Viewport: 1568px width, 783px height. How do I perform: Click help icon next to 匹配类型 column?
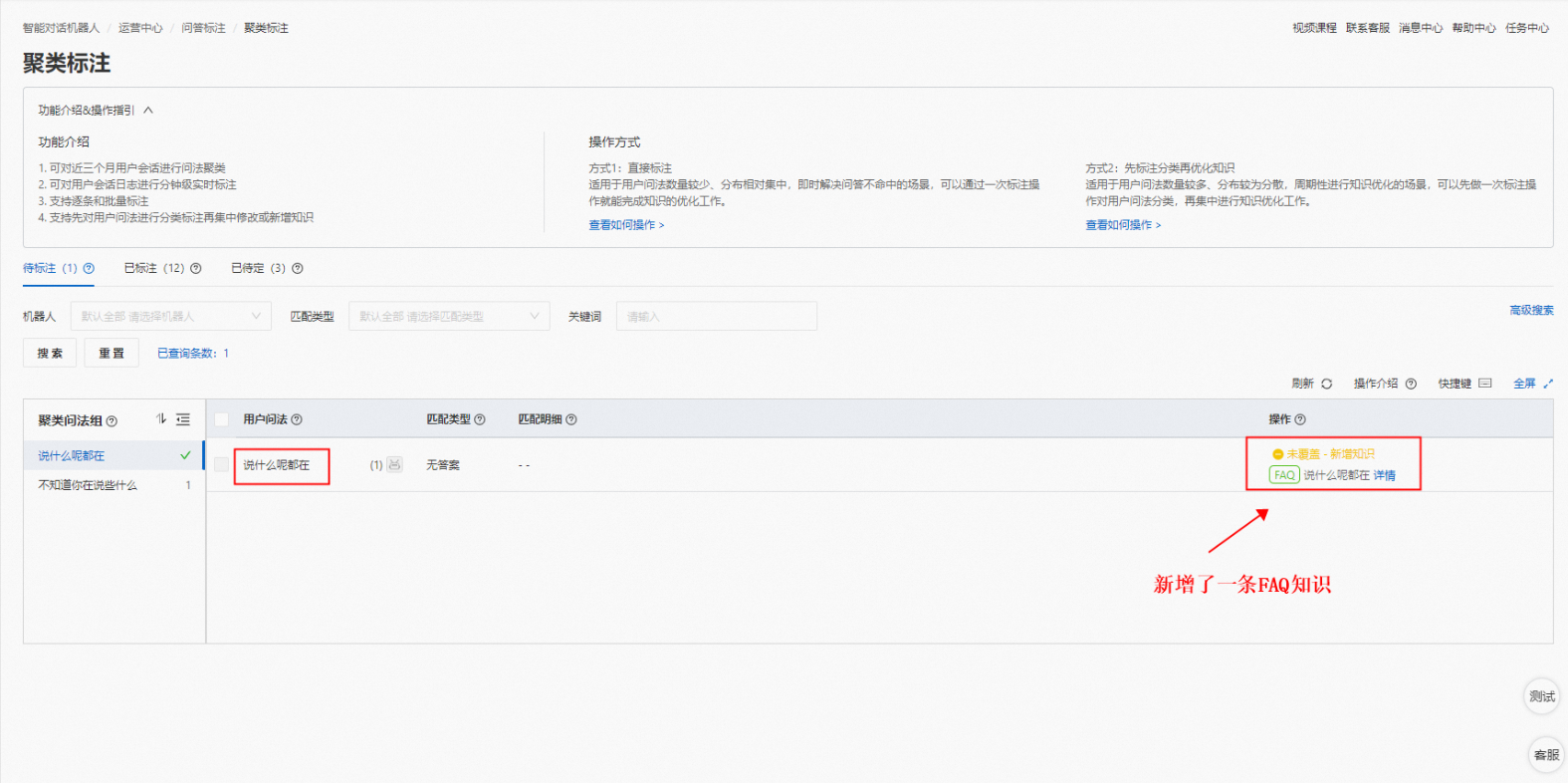click(x=480, y=419)
